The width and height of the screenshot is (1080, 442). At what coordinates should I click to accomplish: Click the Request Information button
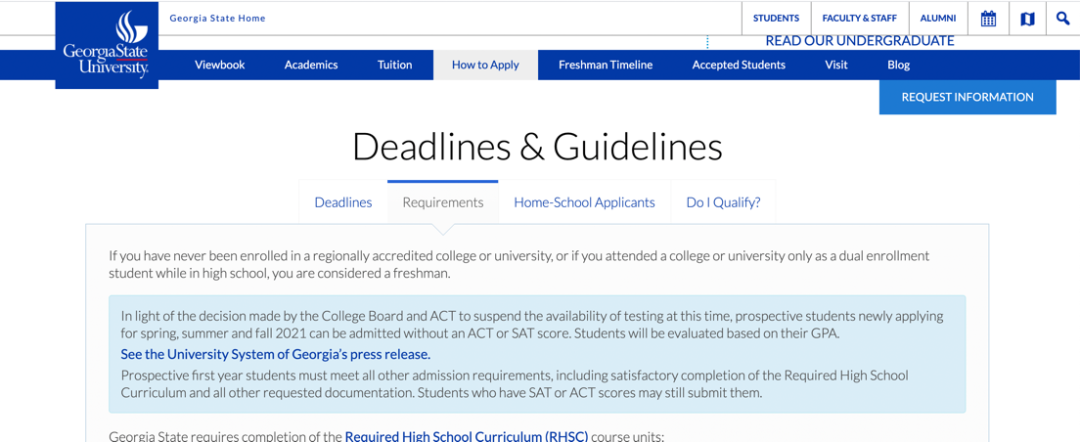967,97
